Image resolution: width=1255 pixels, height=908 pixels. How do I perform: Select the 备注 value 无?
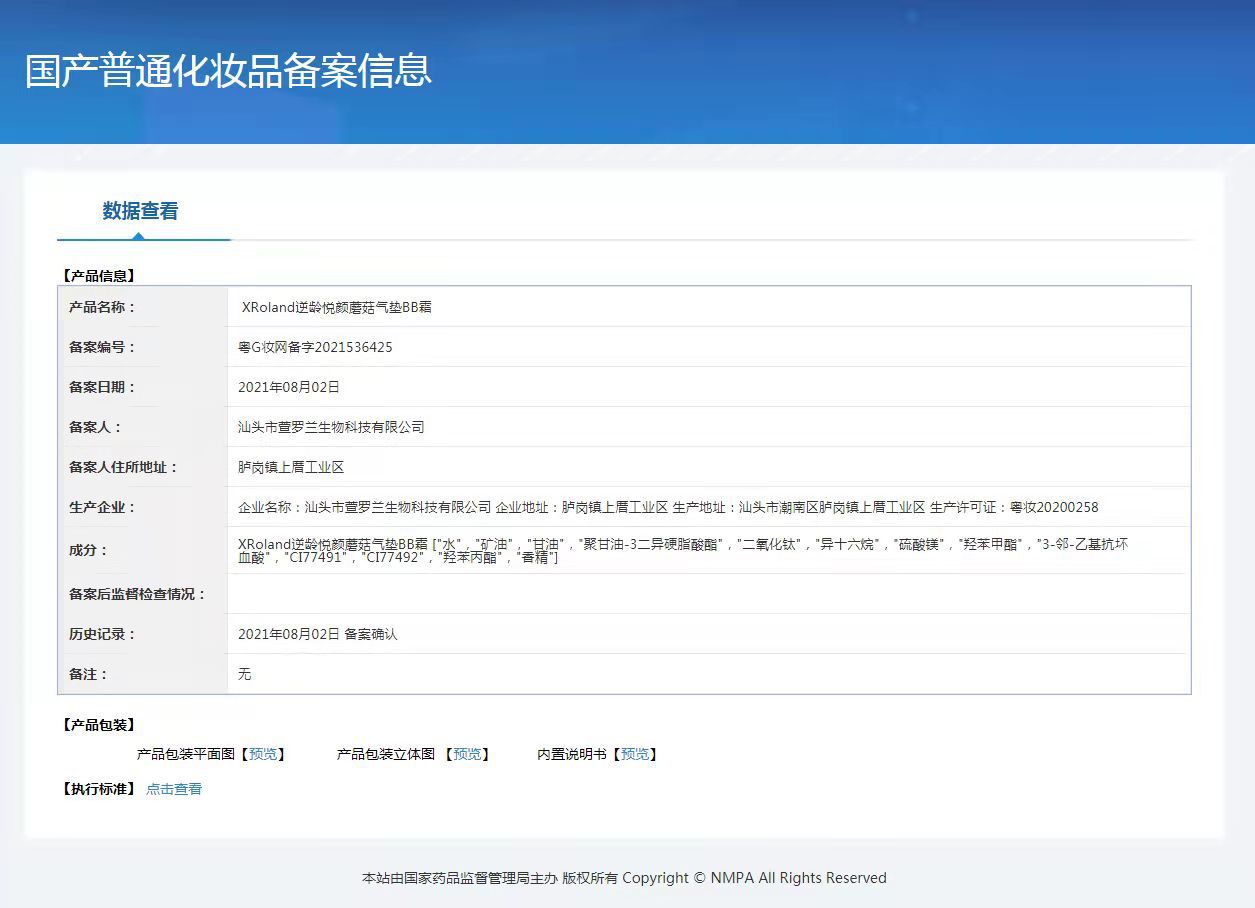click(245, 674)
